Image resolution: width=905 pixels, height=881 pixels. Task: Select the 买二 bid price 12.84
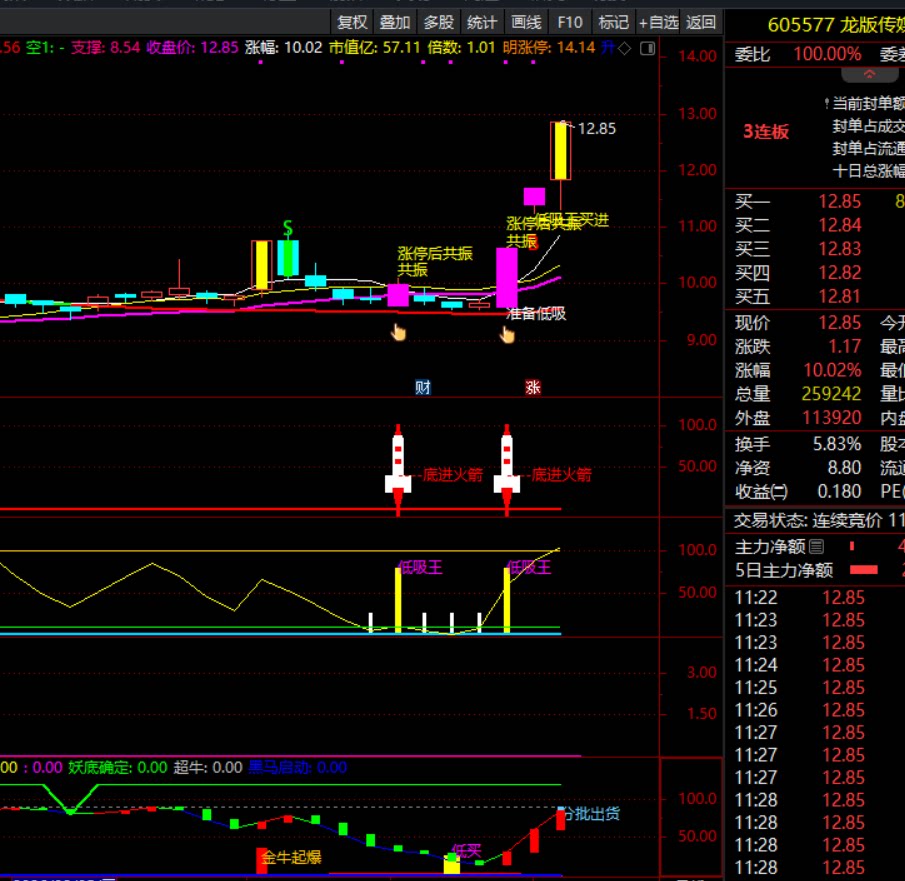(840, 225)
